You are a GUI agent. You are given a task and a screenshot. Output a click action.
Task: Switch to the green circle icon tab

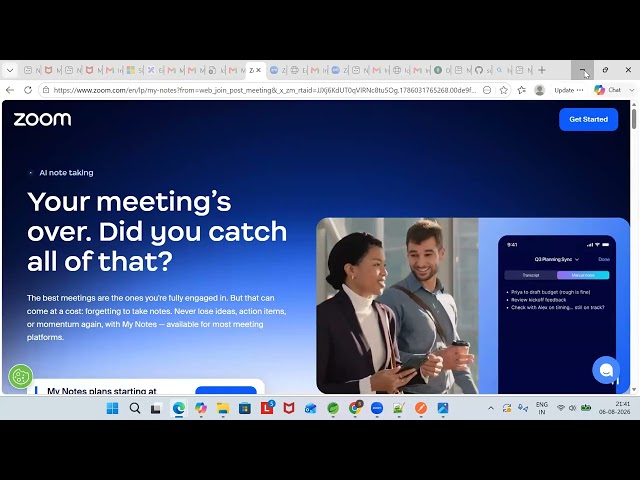441,70
